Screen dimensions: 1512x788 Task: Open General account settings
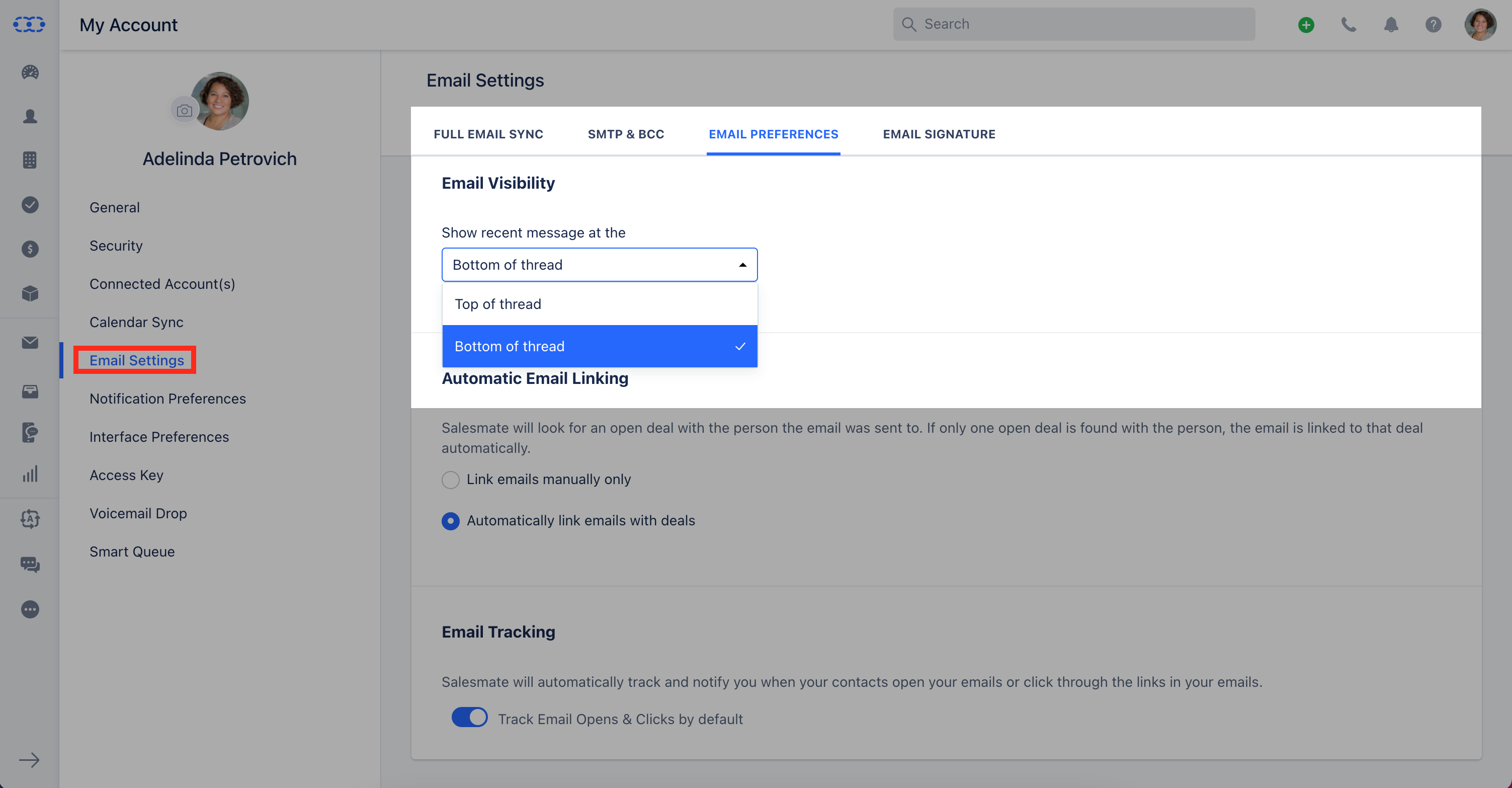click(115, 207)
